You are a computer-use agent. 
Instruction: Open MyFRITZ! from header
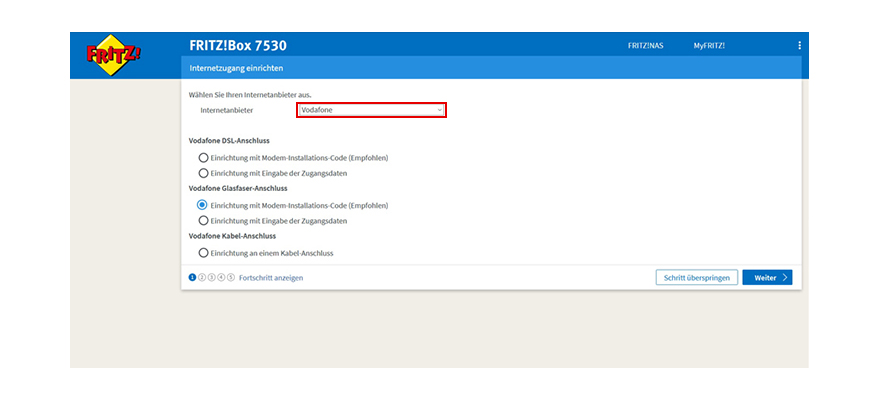[709, 45]
